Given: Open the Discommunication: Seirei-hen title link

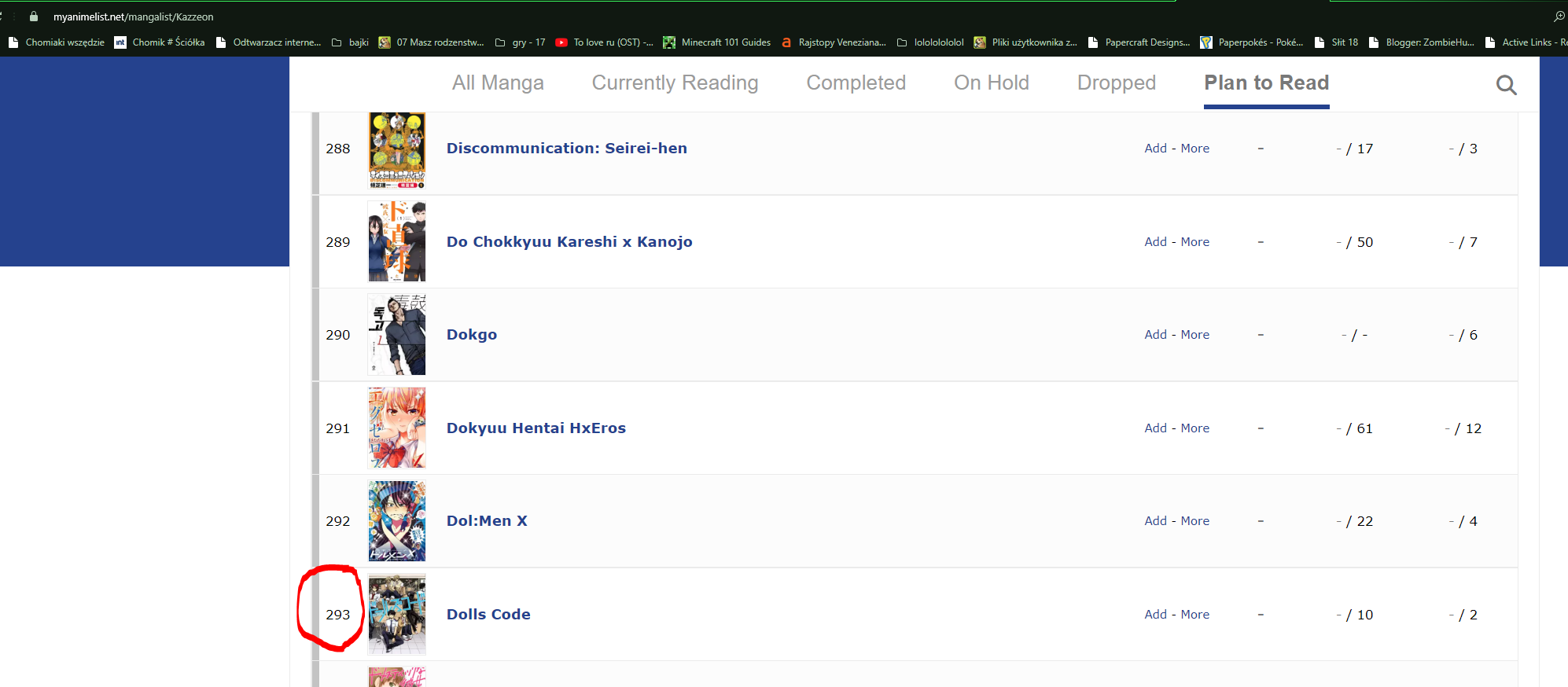Looking at the screenshot, I should tap(567, 148).
